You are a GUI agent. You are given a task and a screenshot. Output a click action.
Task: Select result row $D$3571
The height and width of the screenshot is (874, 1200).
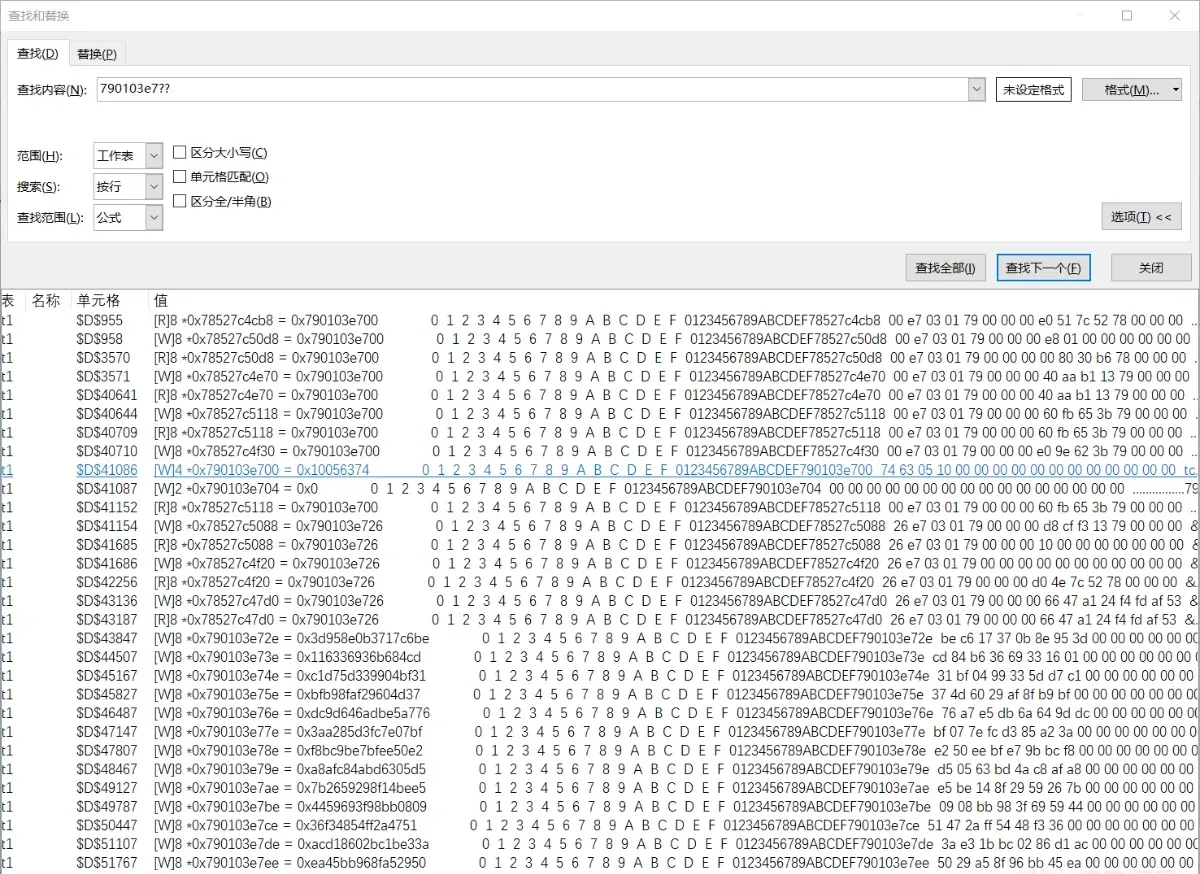pos(599,377)
